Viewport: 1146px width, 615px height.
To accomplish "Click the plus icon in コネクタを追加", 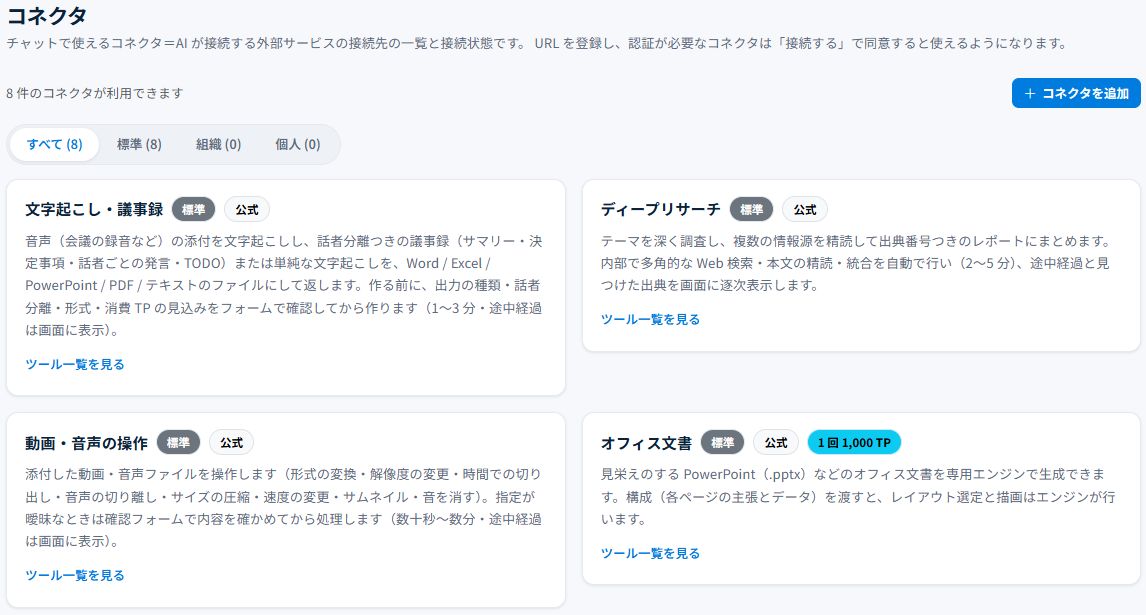I will point(1030,94).
